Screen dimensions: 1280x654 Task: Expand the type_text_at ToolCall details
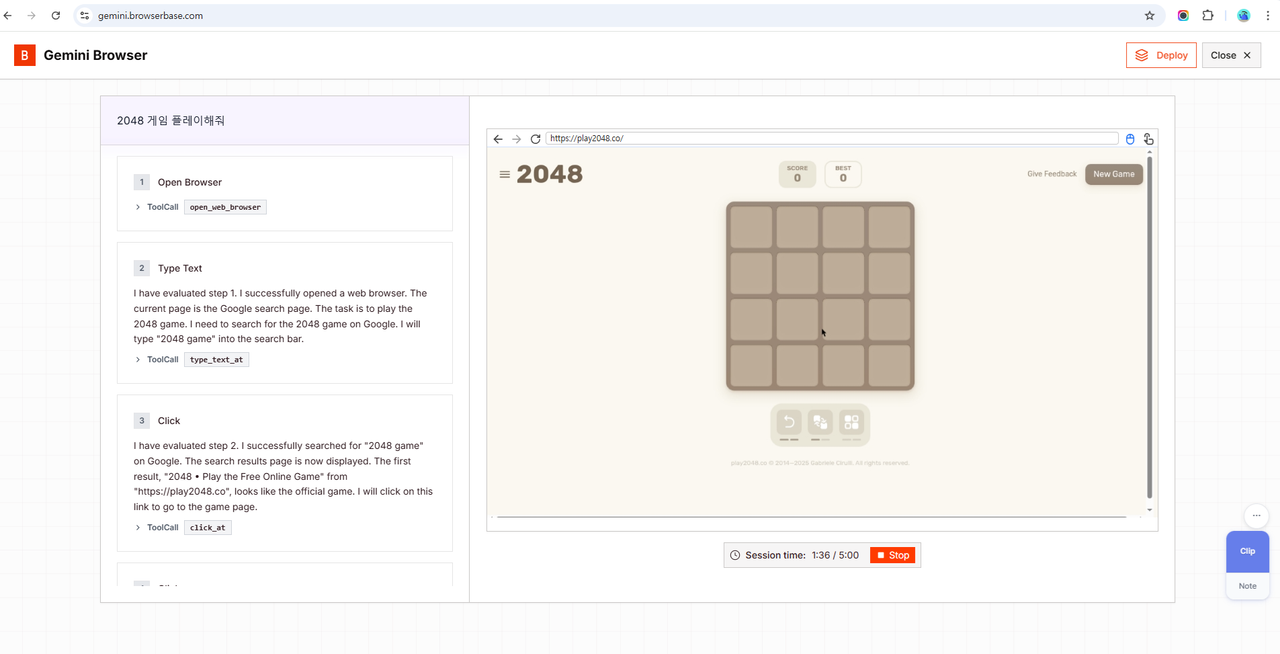click(138, 359)
